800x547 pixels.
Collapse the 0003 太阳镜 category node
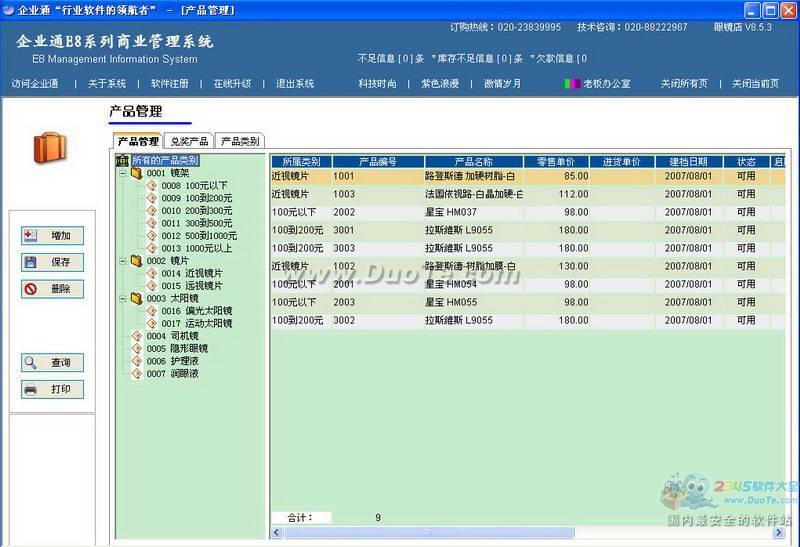[x=122, y=299]
